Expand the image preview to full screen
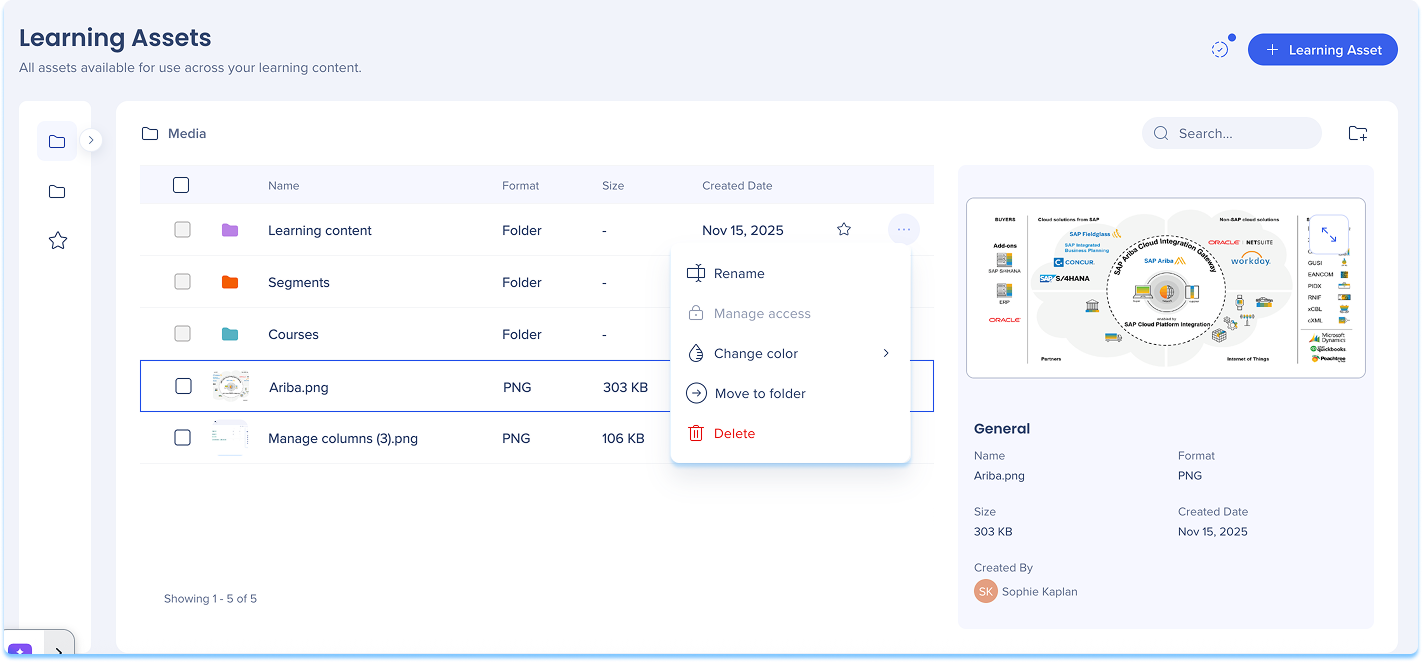 tap(1328, 234)
